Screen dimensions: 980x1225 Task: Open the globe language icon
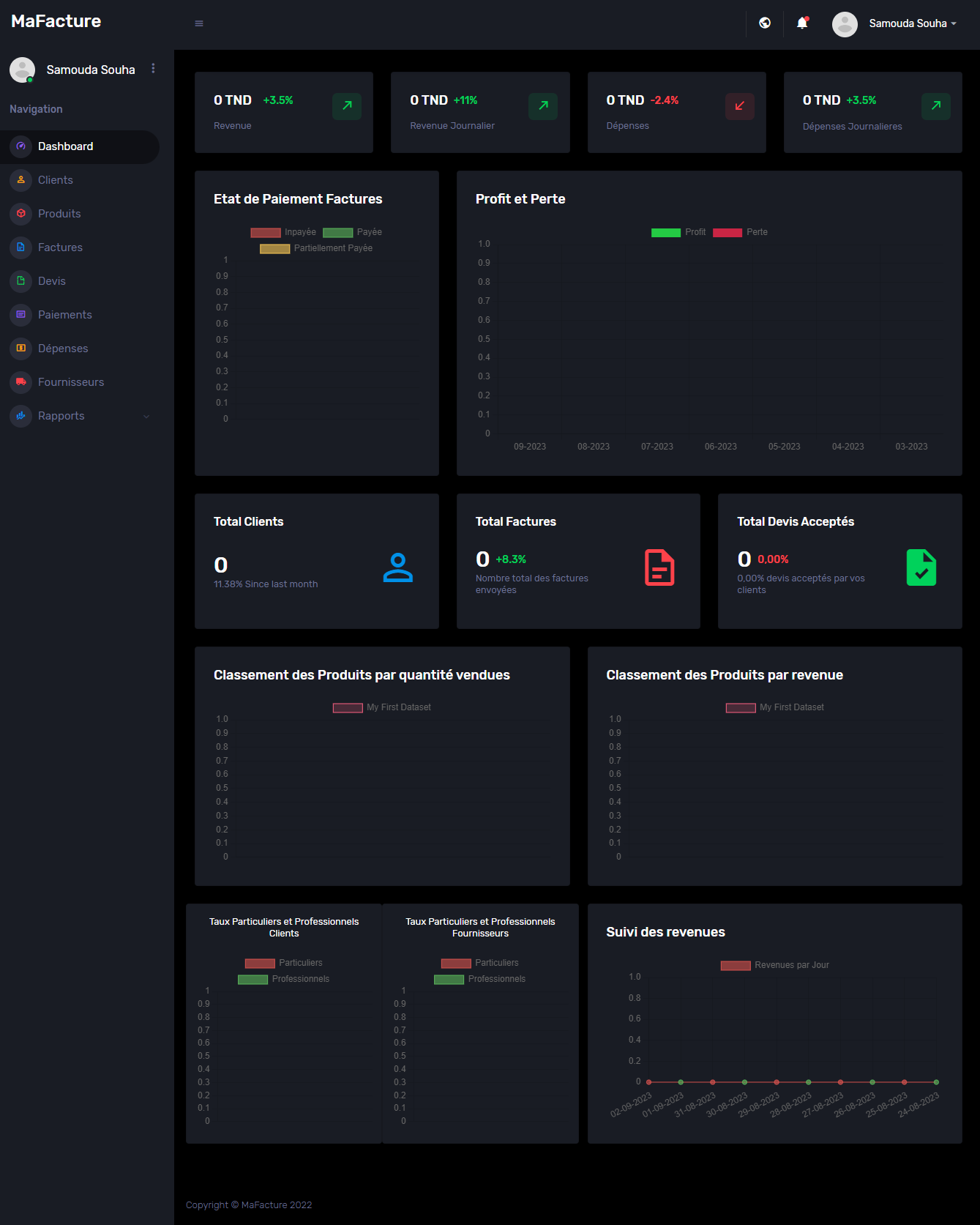[765, 23]
